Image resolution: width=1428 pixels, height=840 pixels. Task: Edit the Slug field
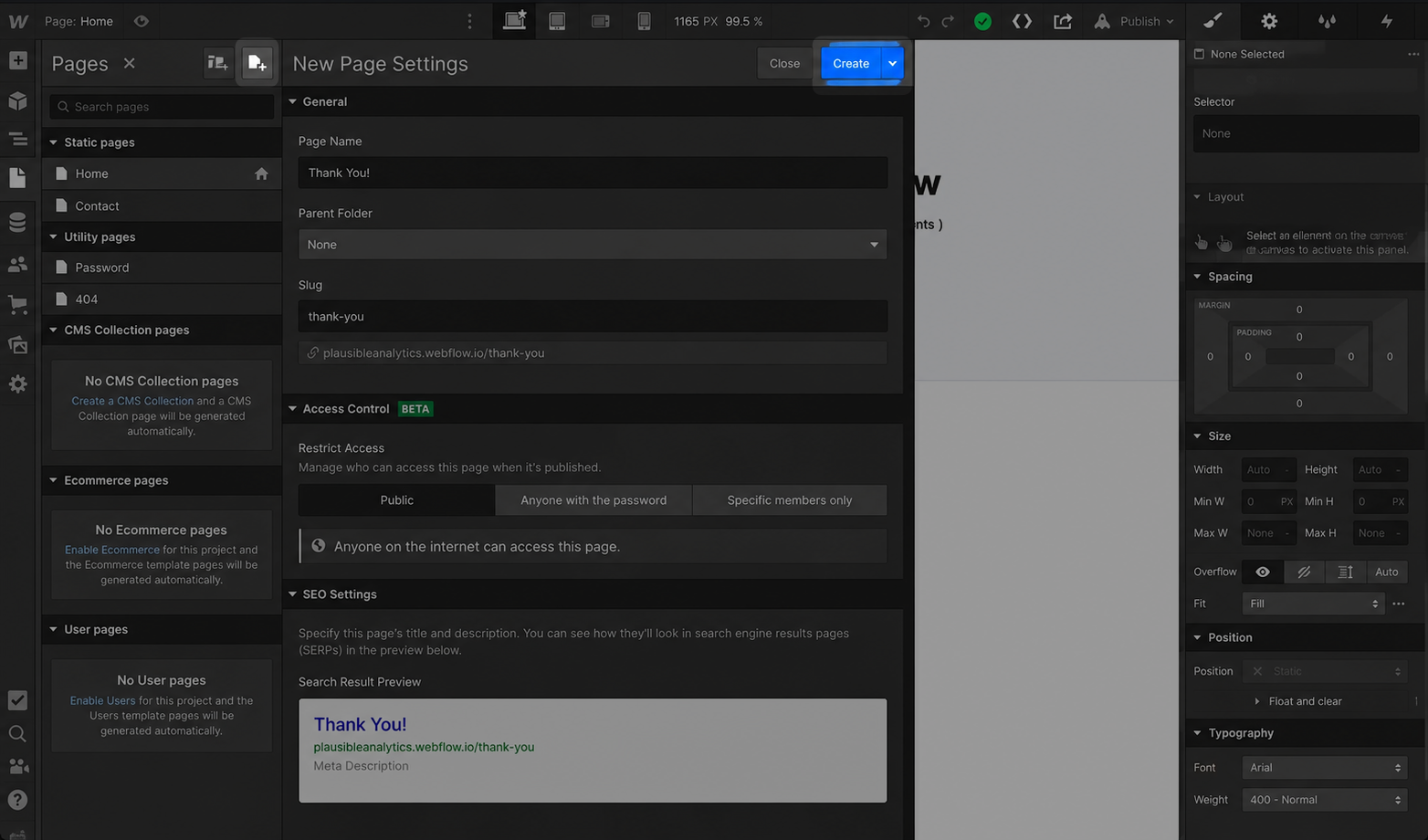[593, 316]
